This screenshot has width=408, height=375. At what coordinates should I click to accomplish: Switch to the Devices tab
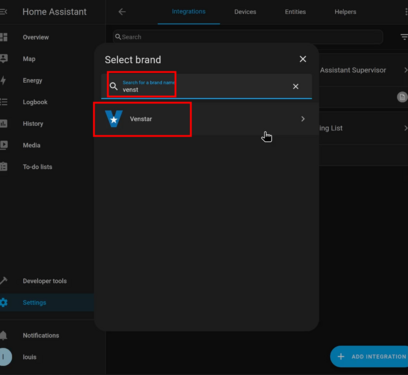click(245, 12)
